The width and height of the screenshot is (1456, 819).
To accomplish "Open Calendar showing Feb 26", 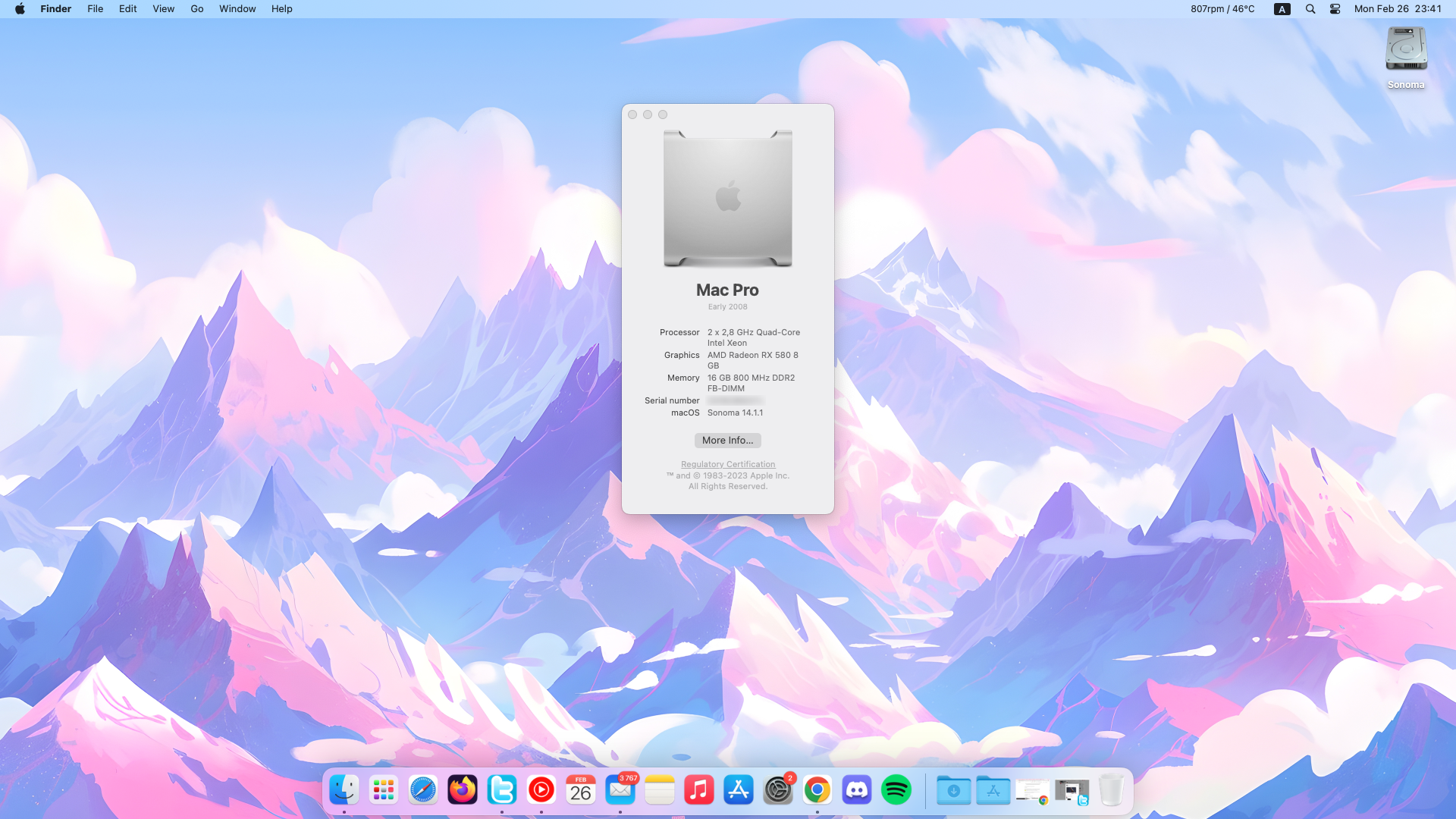I will point(581,790).
